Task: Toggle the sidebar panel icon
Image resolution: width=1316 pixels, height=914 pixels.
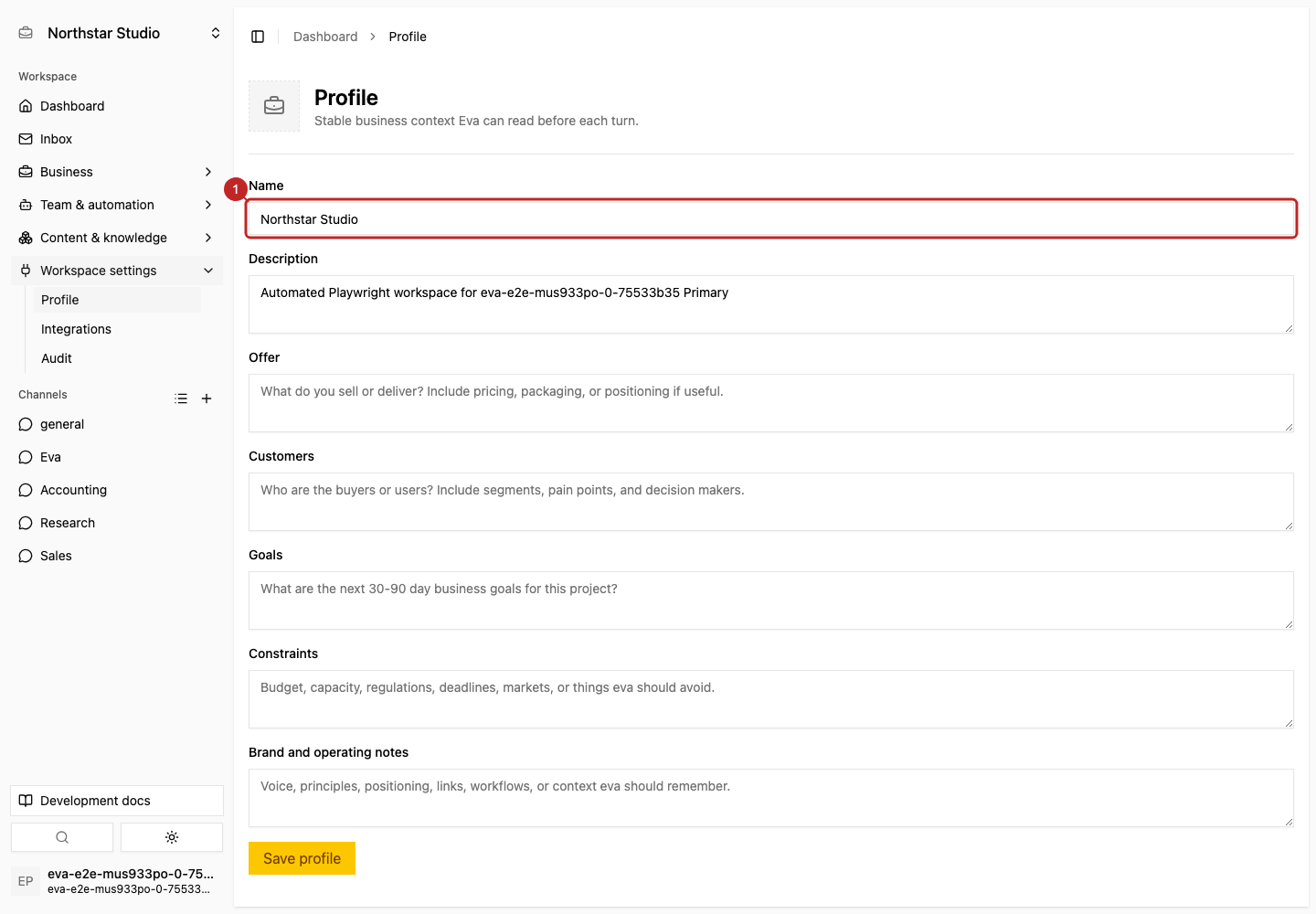Action: point(258,37)
